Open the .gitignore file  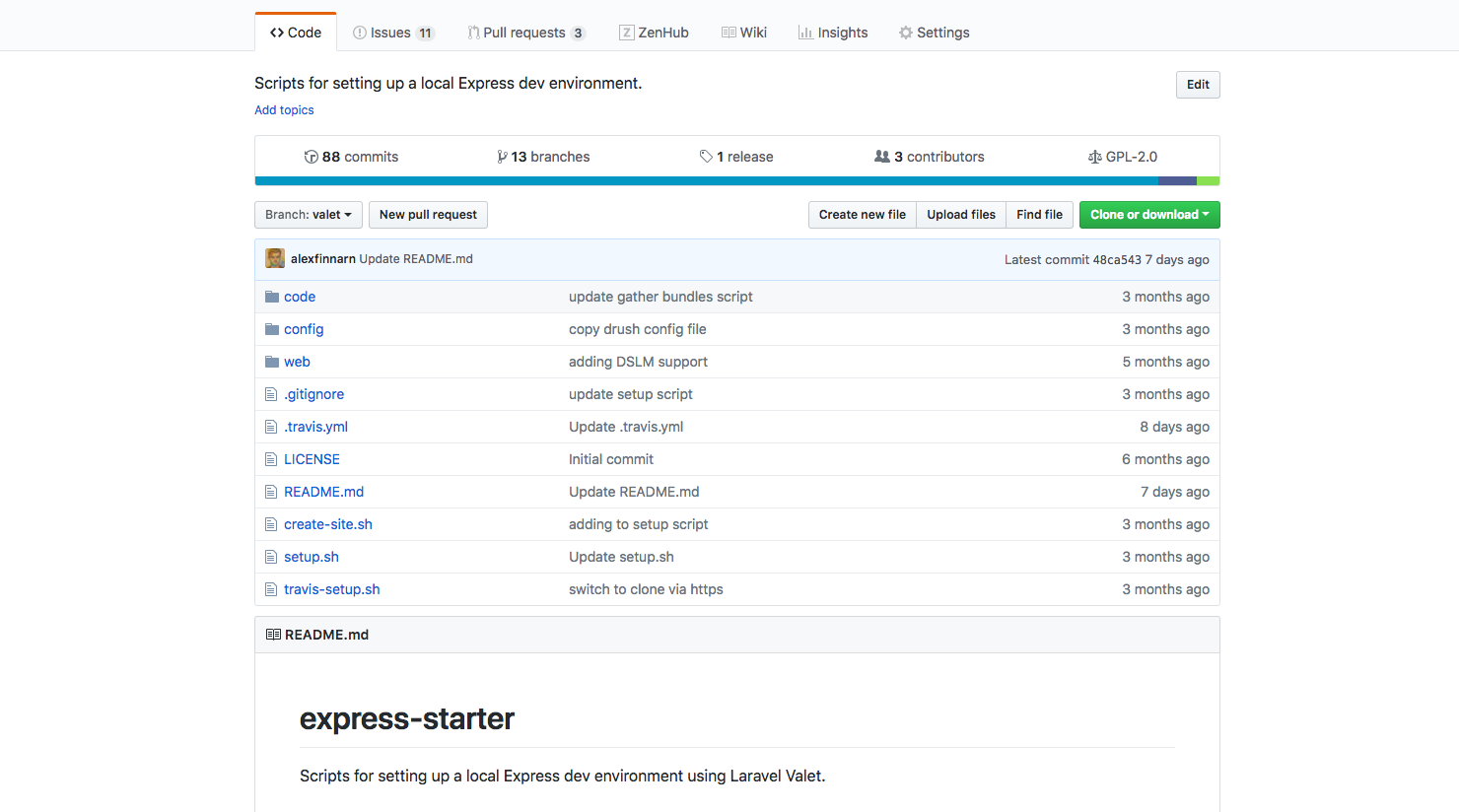click(x=314, y=394)
